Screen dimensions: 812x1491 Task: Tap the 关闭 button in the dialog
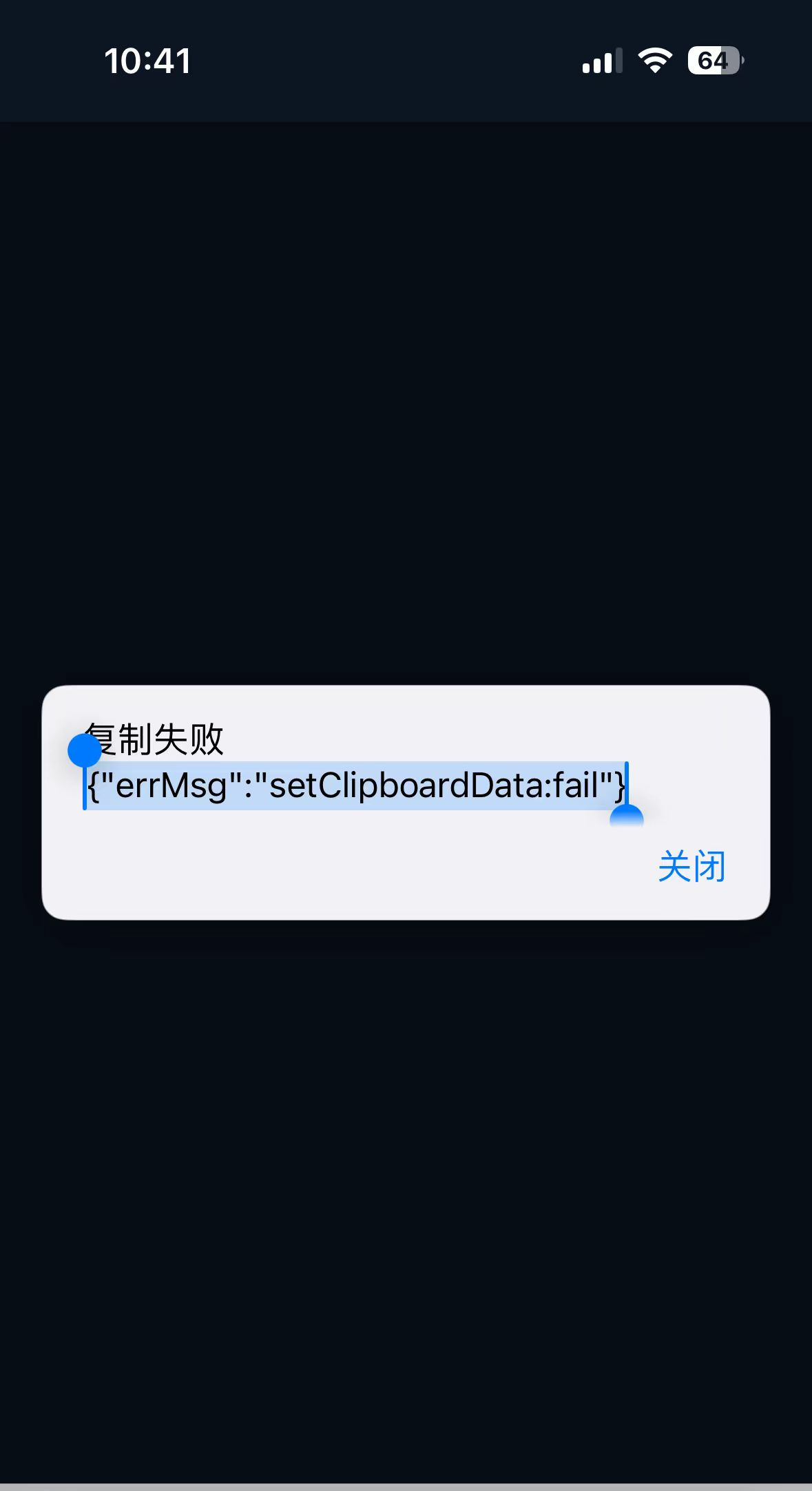click(691, 866)
